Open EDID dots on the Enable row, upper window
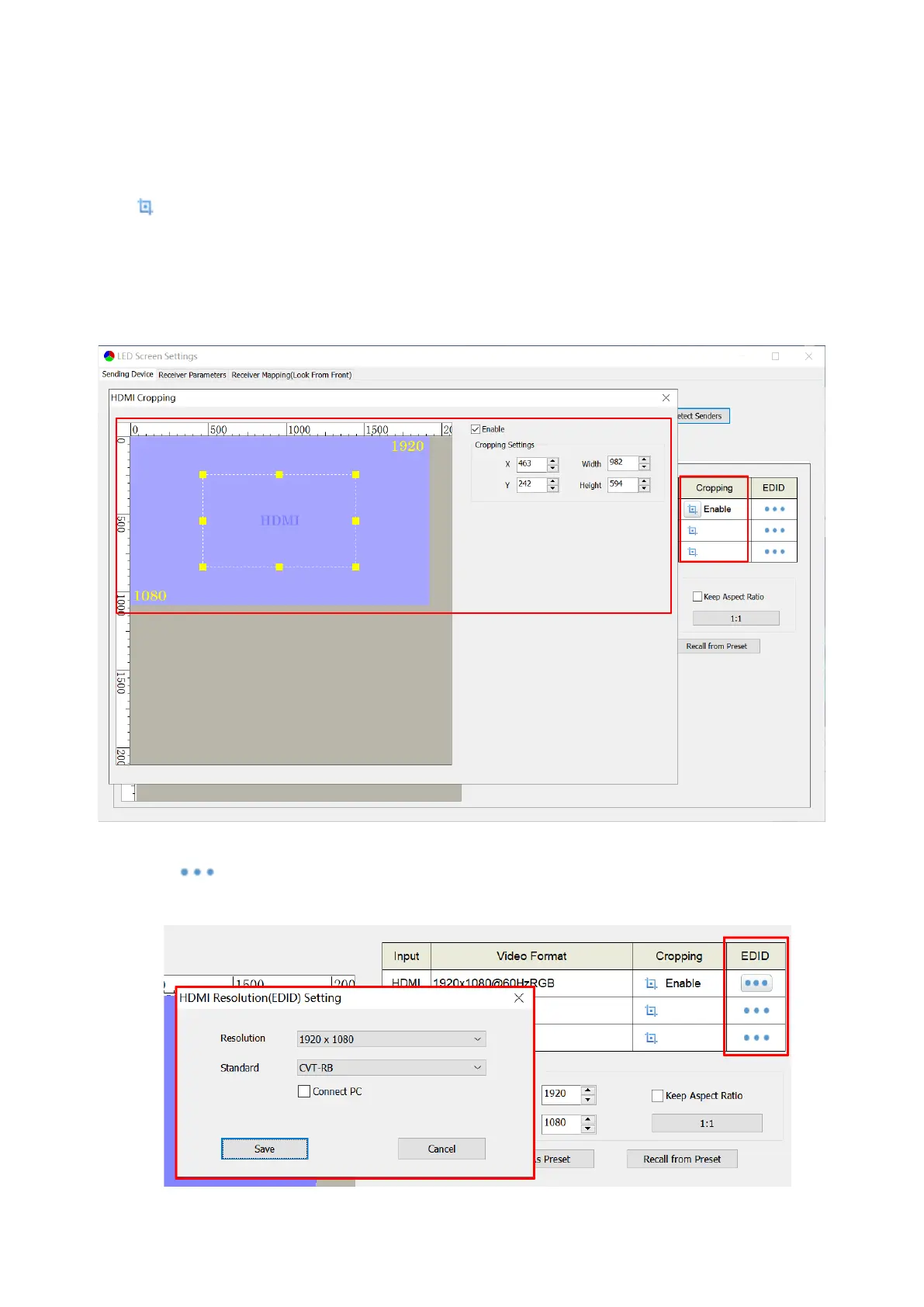 774,509
